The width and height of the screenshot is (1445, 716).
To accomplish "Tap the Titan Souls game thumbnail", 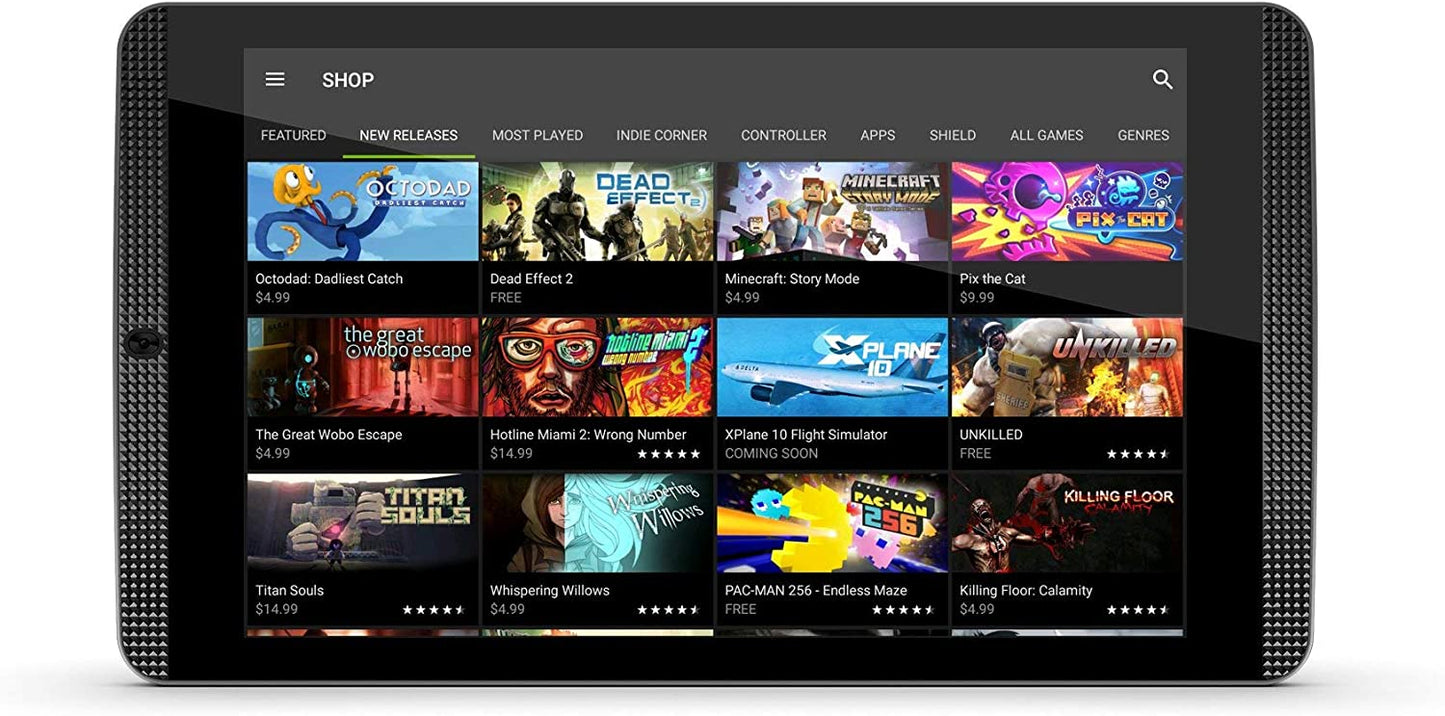I will pyautogui.click(x=362, y=523).
